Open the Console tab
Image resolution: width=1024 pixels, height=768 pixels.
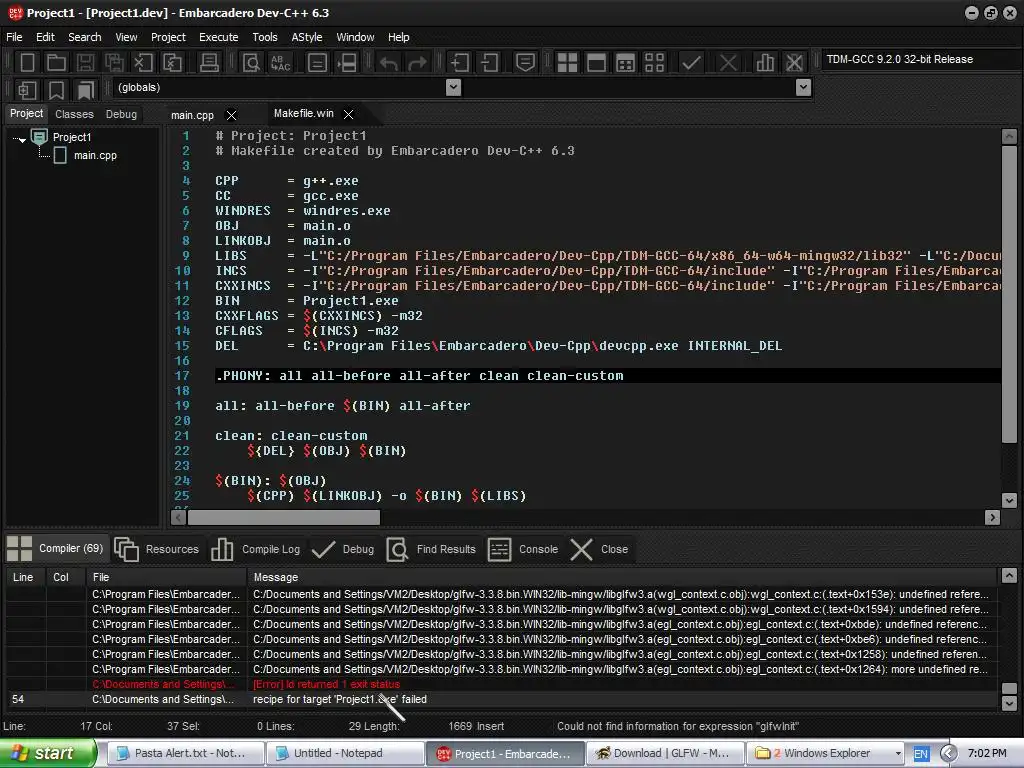coord(522,549)
